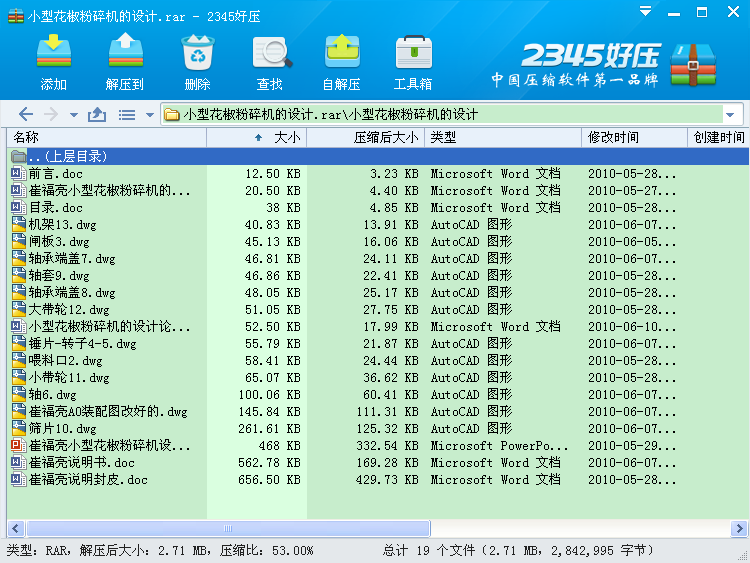Click the address bar path field

[x=442, y=115]
